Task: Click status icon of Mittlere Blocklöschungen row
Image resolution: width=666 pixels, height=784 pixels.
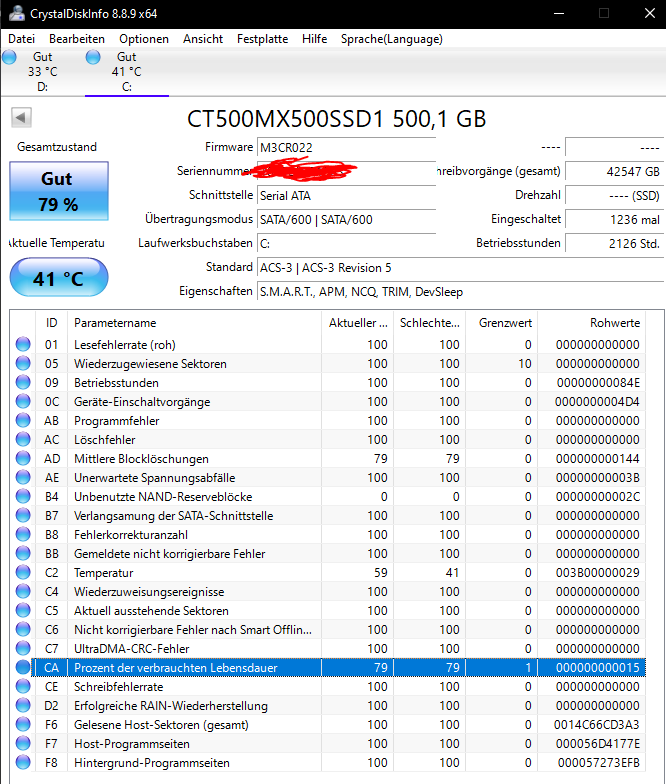Action: point(23,458)
